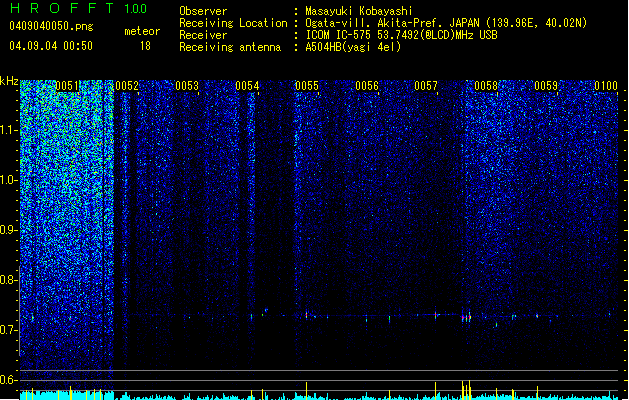
Task: Click the Observer field label
Action: [203, 11]
